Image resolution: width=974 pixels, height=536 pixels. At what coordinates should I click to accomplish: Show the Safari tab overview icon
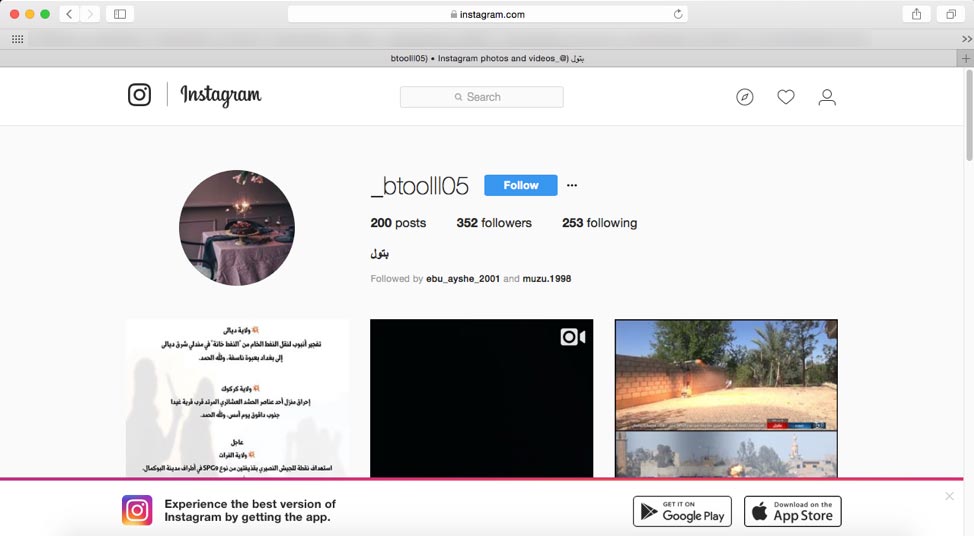949,14
